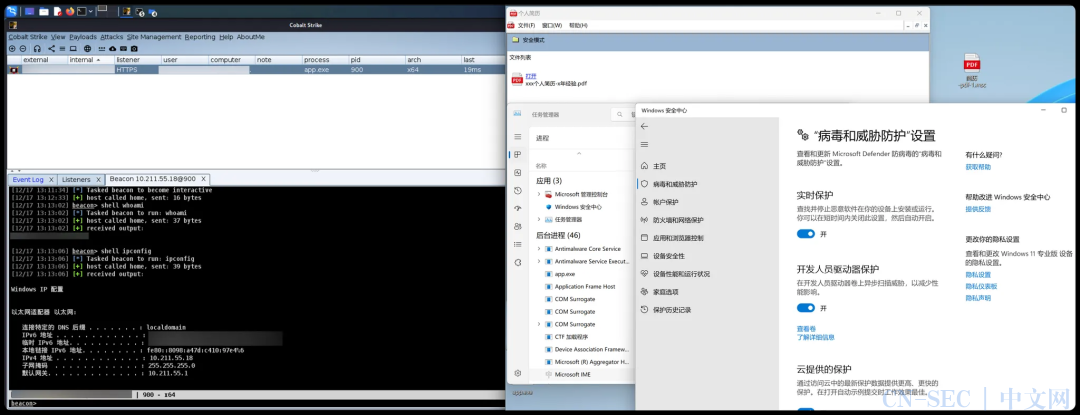
Task: Click the Task Manager search box
Action: point(623,114)
